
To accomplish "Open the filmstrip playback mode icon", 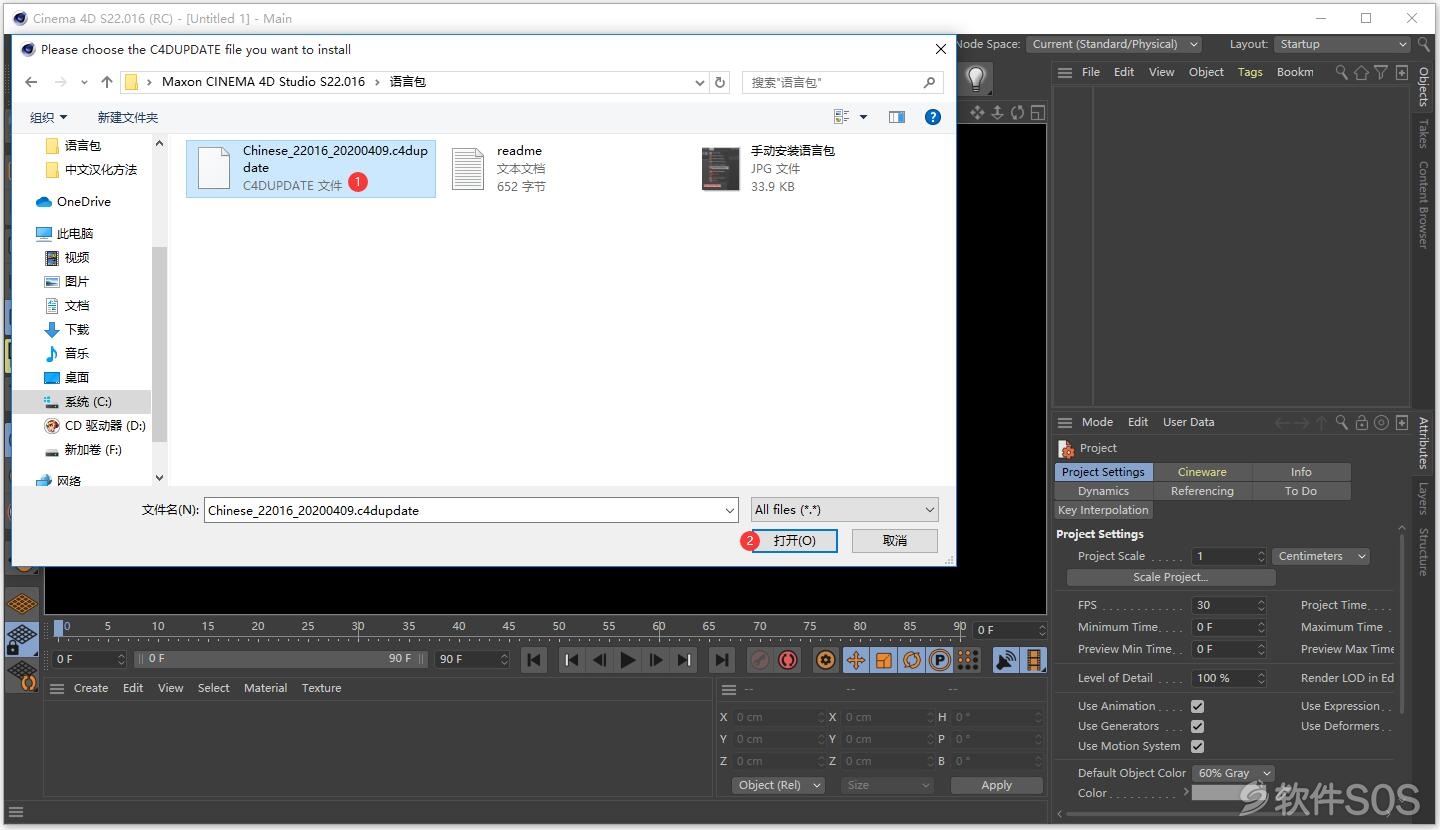I will point(1034,660).
